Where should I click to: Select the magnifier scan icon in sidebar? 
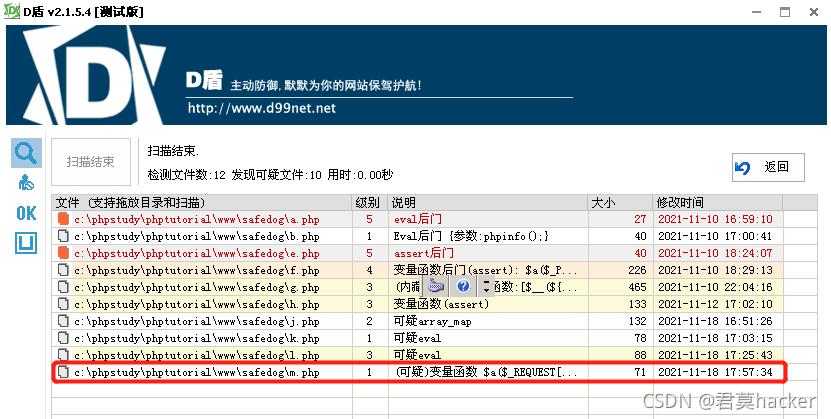tap(26, 153)
